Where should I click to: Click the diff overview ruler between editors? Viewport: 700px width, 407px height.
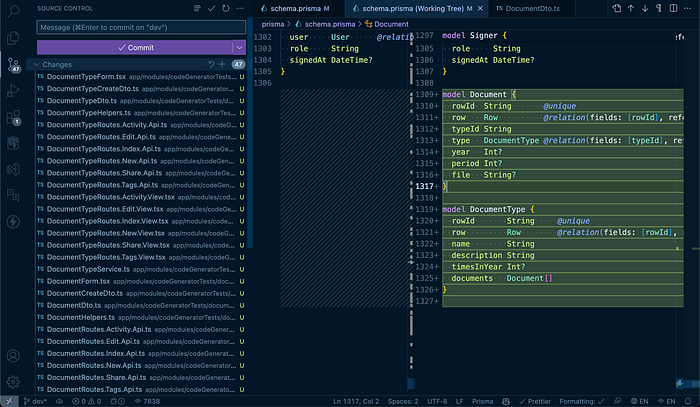(x=411, y=213)
